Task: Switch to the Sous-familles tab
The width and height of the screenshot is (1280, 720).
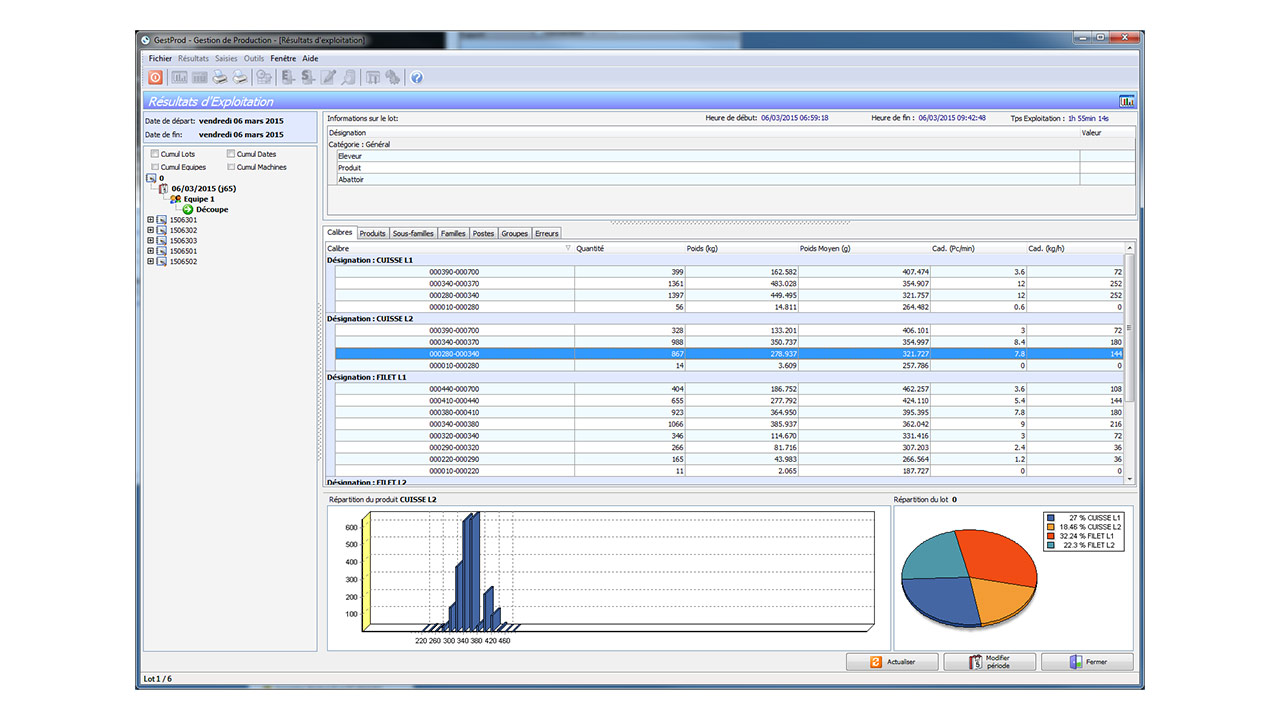Action: tap(413, 233)
